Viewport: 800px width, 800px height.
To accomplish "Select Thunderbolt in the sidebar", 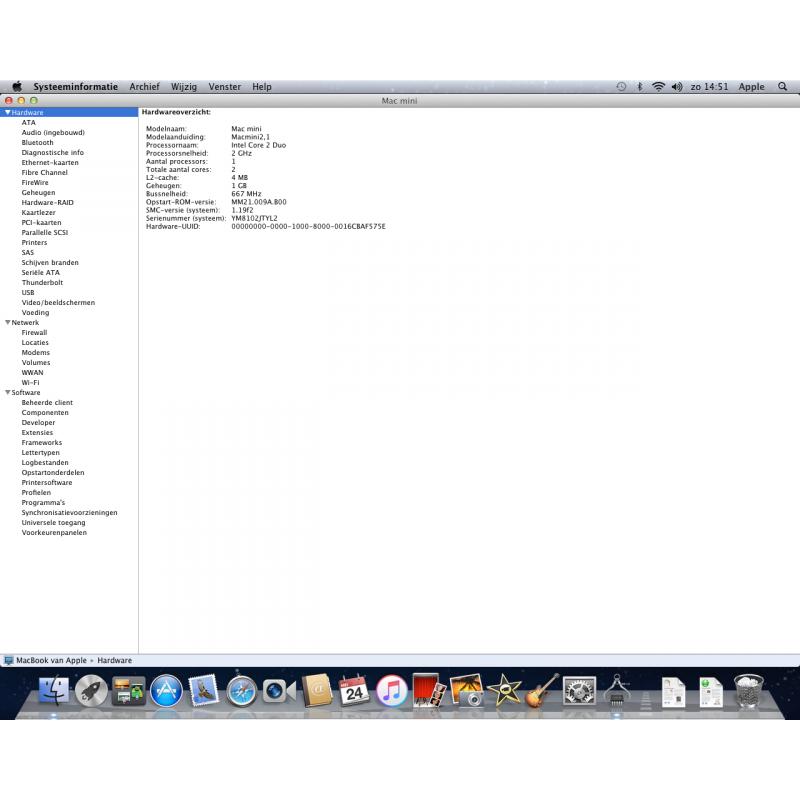I will tap(42, 283).
